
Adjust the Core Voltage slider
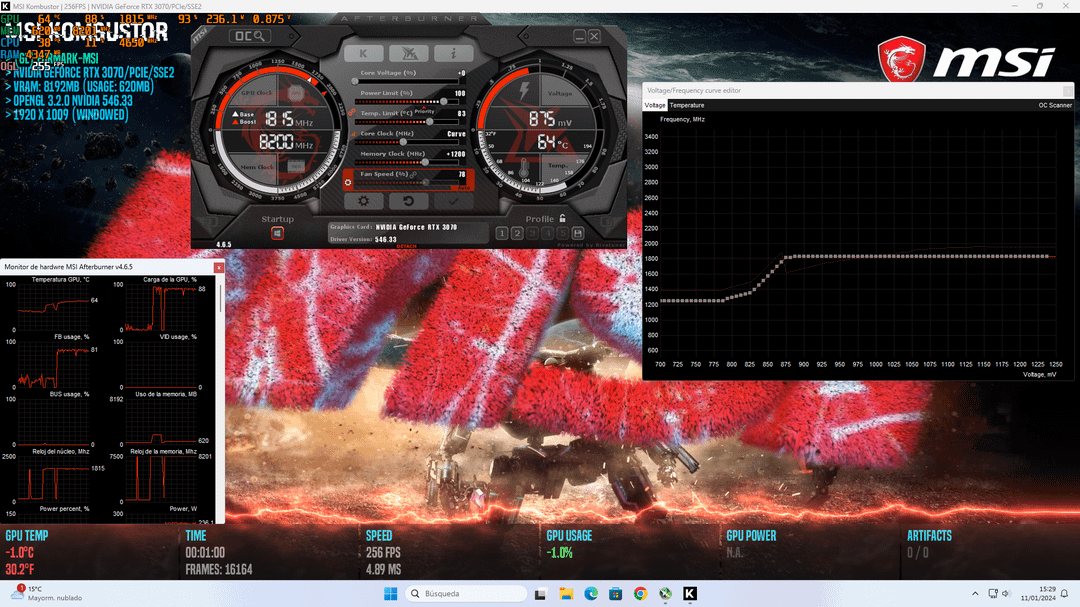point(406,81)
